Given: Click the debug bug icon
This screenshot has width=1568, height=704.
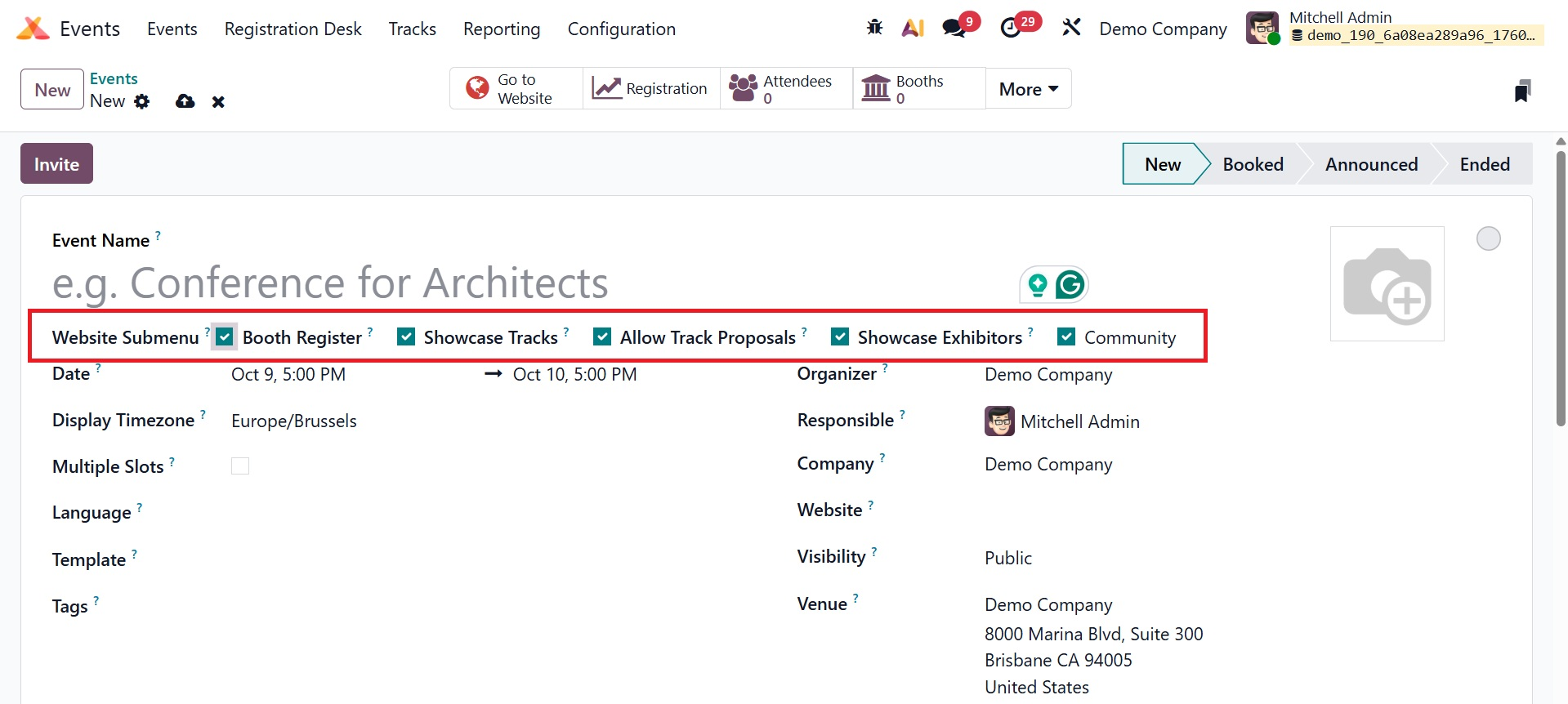Looking at the screenshot, I should [x=874, y=28].
